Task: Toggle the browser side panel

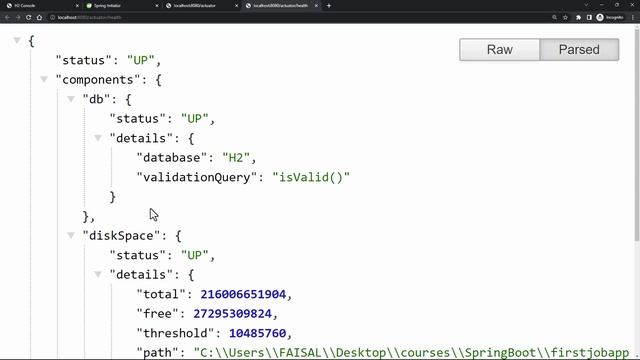Action: click(589, 18)
